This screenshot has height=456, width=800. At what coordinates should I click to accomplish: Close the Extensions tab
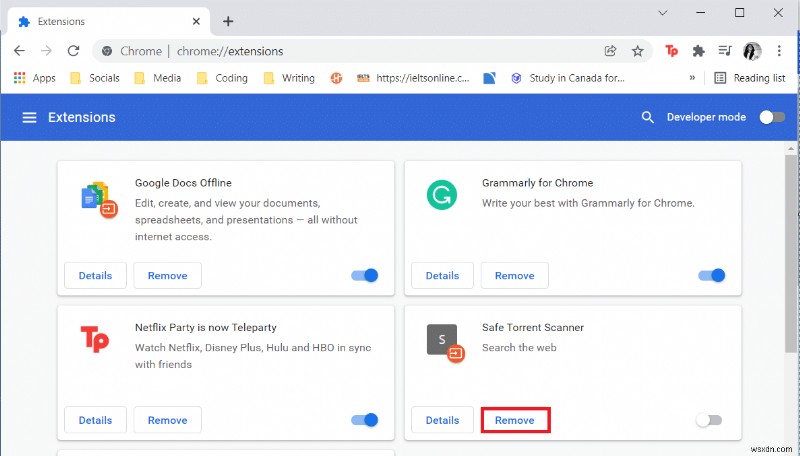click(x=196, y=21)
